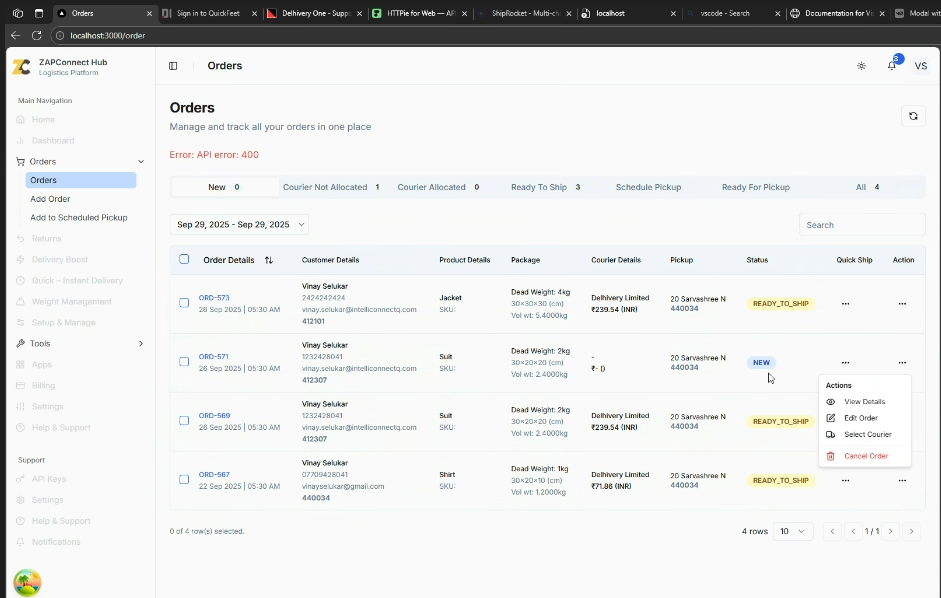Open the ORD-571 order link

click(x=214, y=357)
